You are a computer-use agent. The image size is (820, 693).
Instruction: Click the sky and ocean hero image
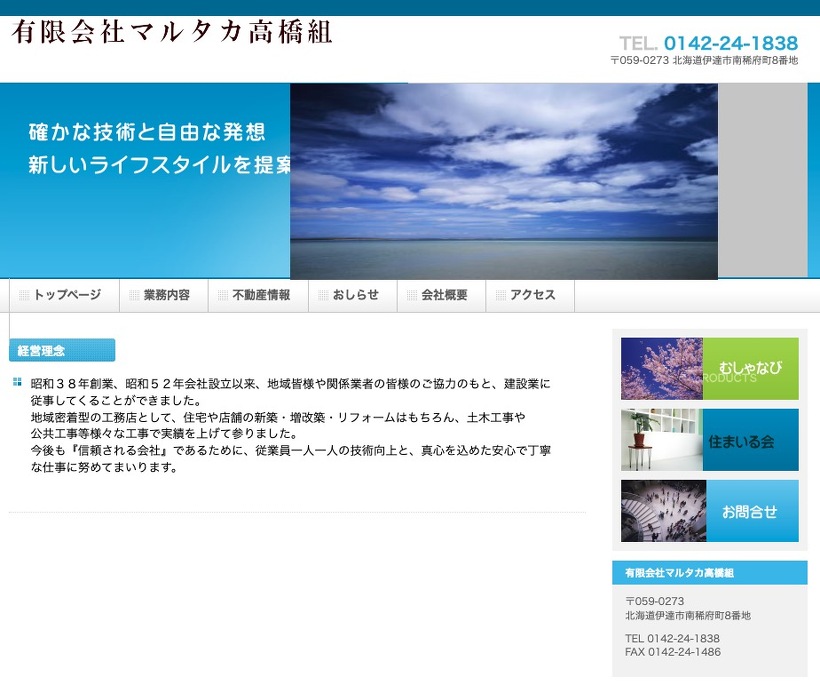click(504, 181)
